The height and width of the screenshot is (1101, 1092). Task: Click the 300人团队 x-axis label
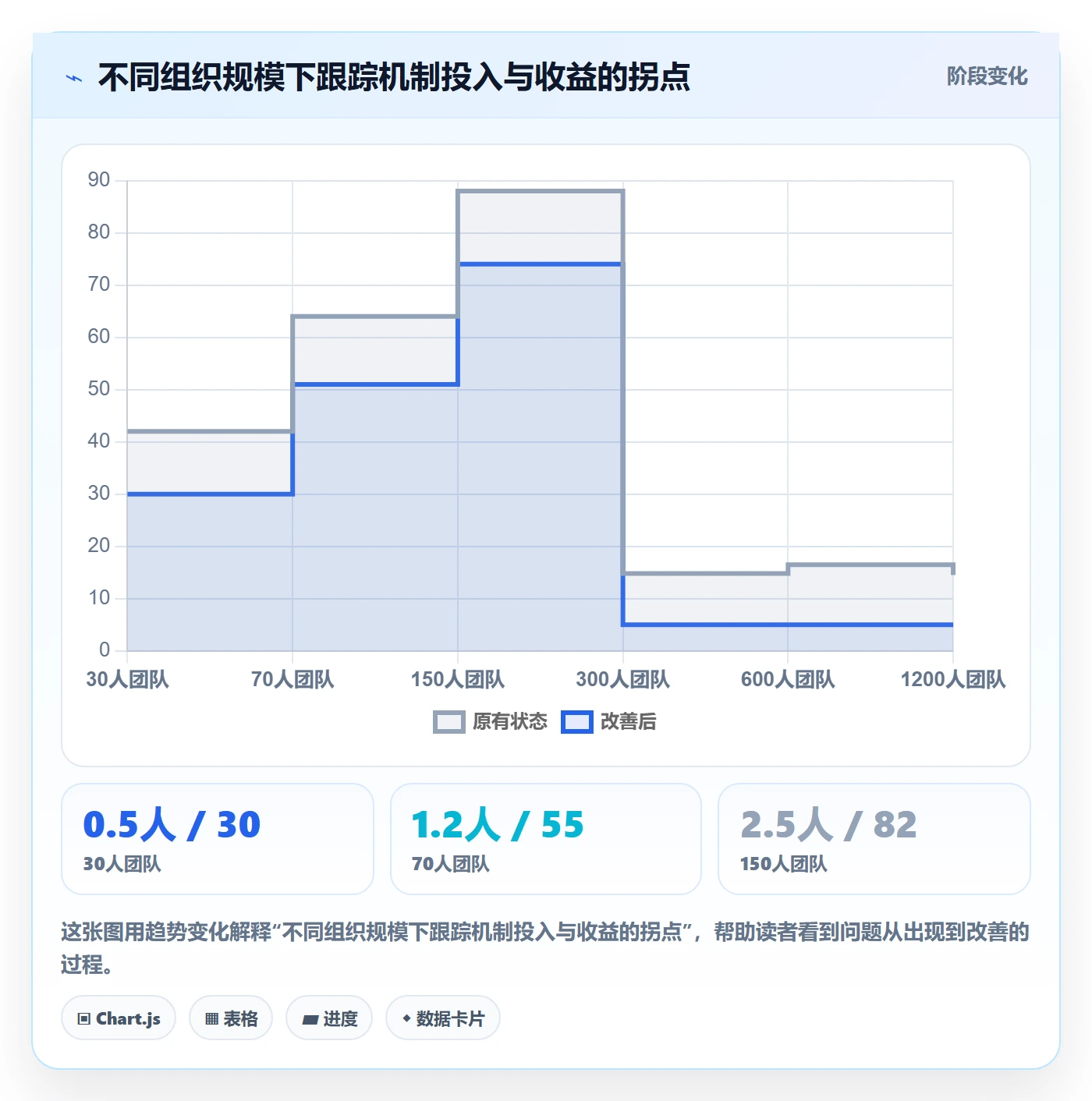pos(623,679)
